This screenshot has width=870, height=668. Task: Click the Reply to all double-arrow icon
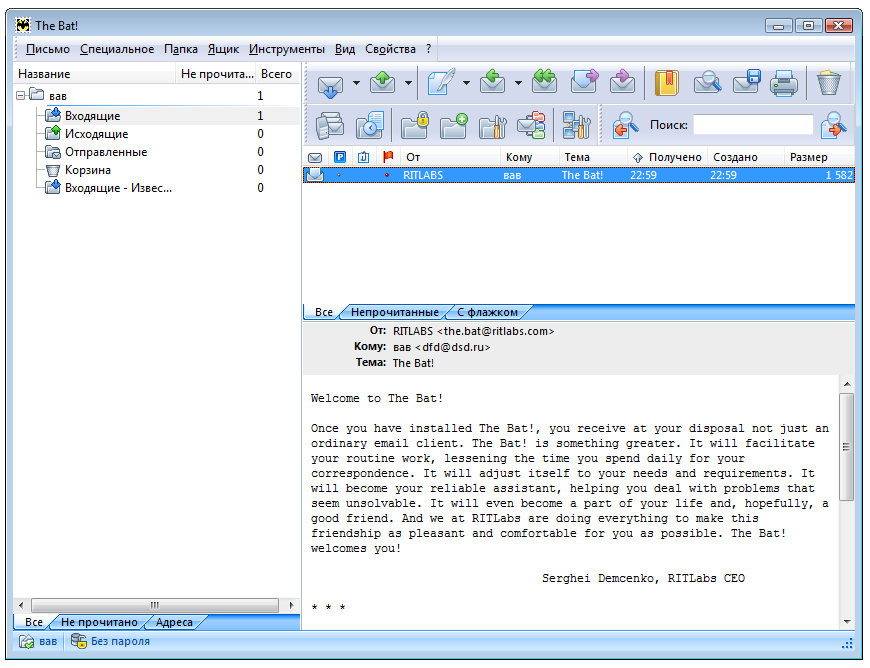(x=544, y=83)
